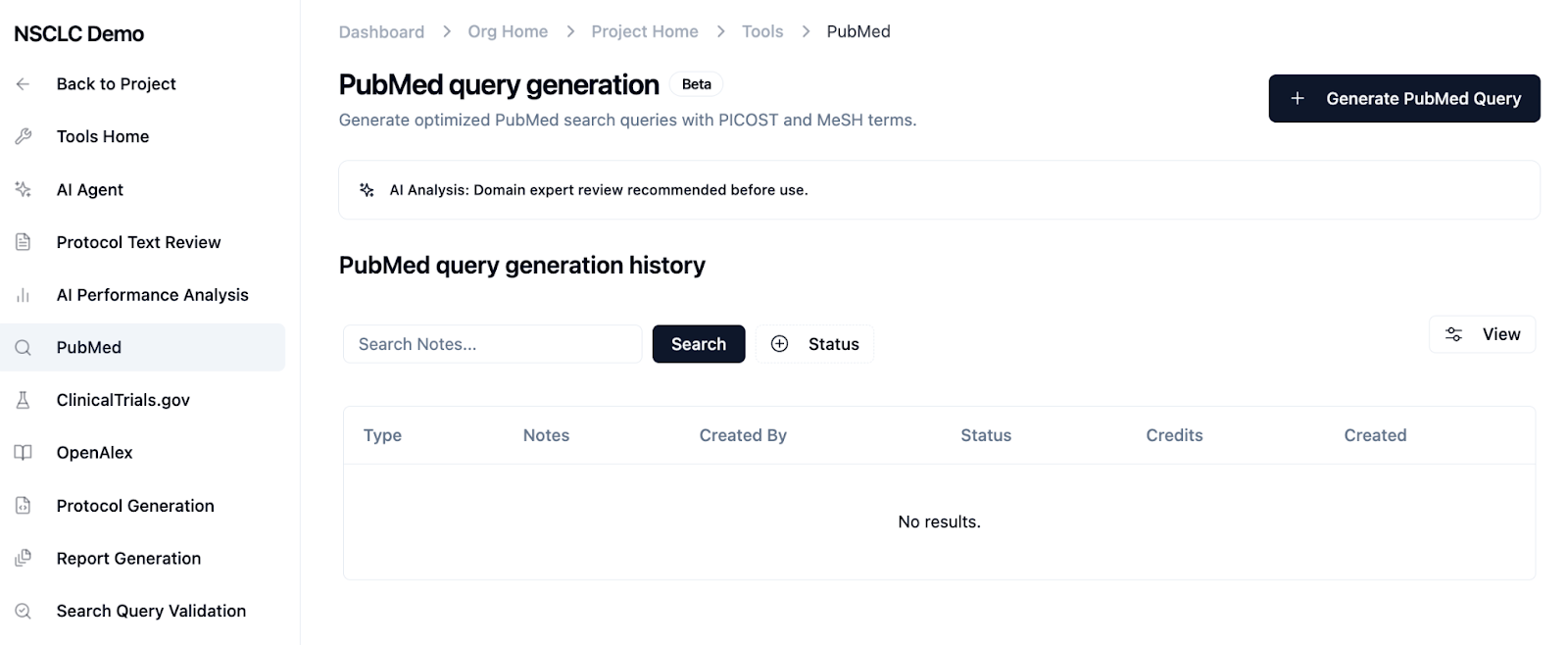Image resolution: width=1568 pixels, height=645 pixels.
Task: Click the Tools Home wrench icon
Action: (x=24, y=136)
